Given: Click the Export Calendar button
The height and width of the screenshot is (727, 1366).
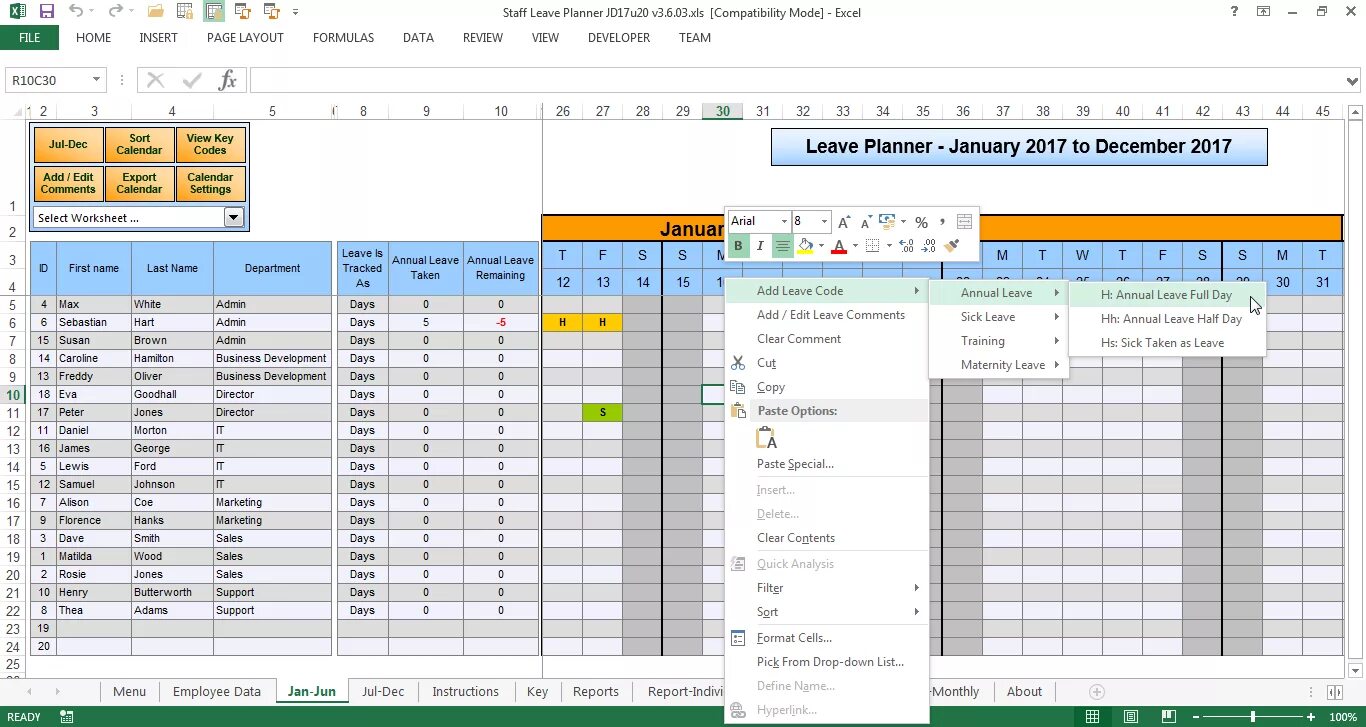Looking at the screenshot, I should [x=139, y=184].
